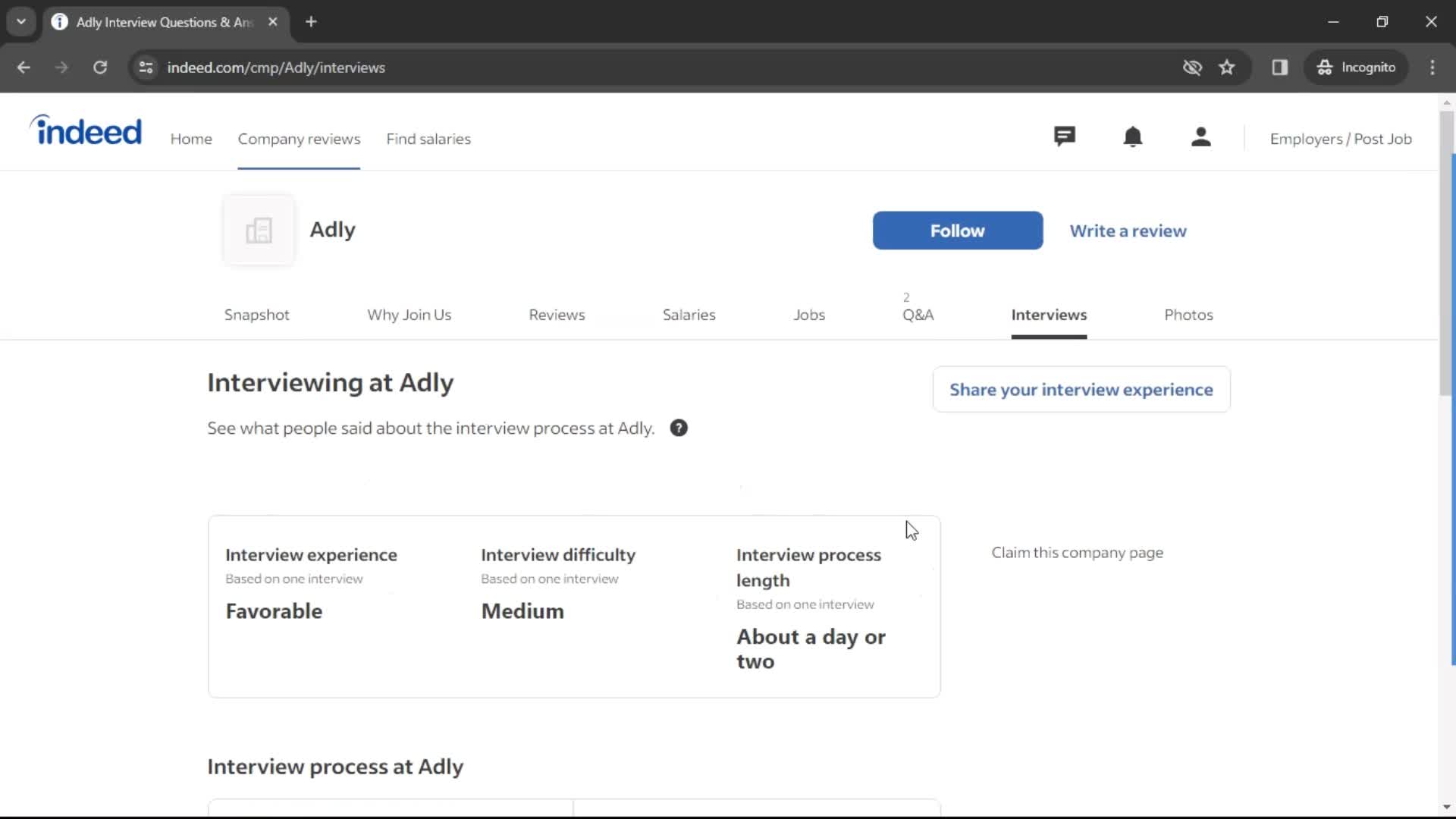Click the messages/chat icon

tap(1064, 137)
